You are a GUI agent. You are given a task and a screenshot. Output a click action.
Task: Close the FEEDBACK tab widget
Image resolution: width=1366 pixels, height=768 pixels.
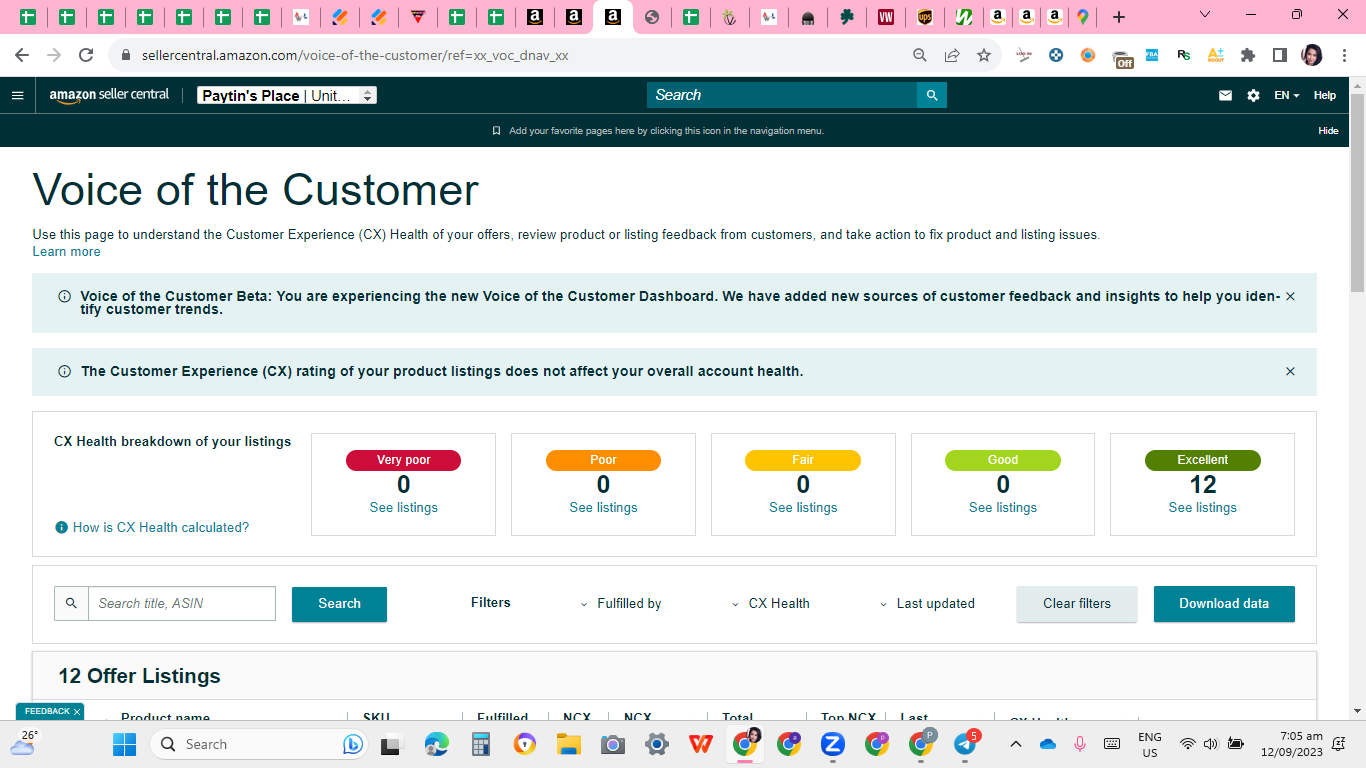click(76, 712)
